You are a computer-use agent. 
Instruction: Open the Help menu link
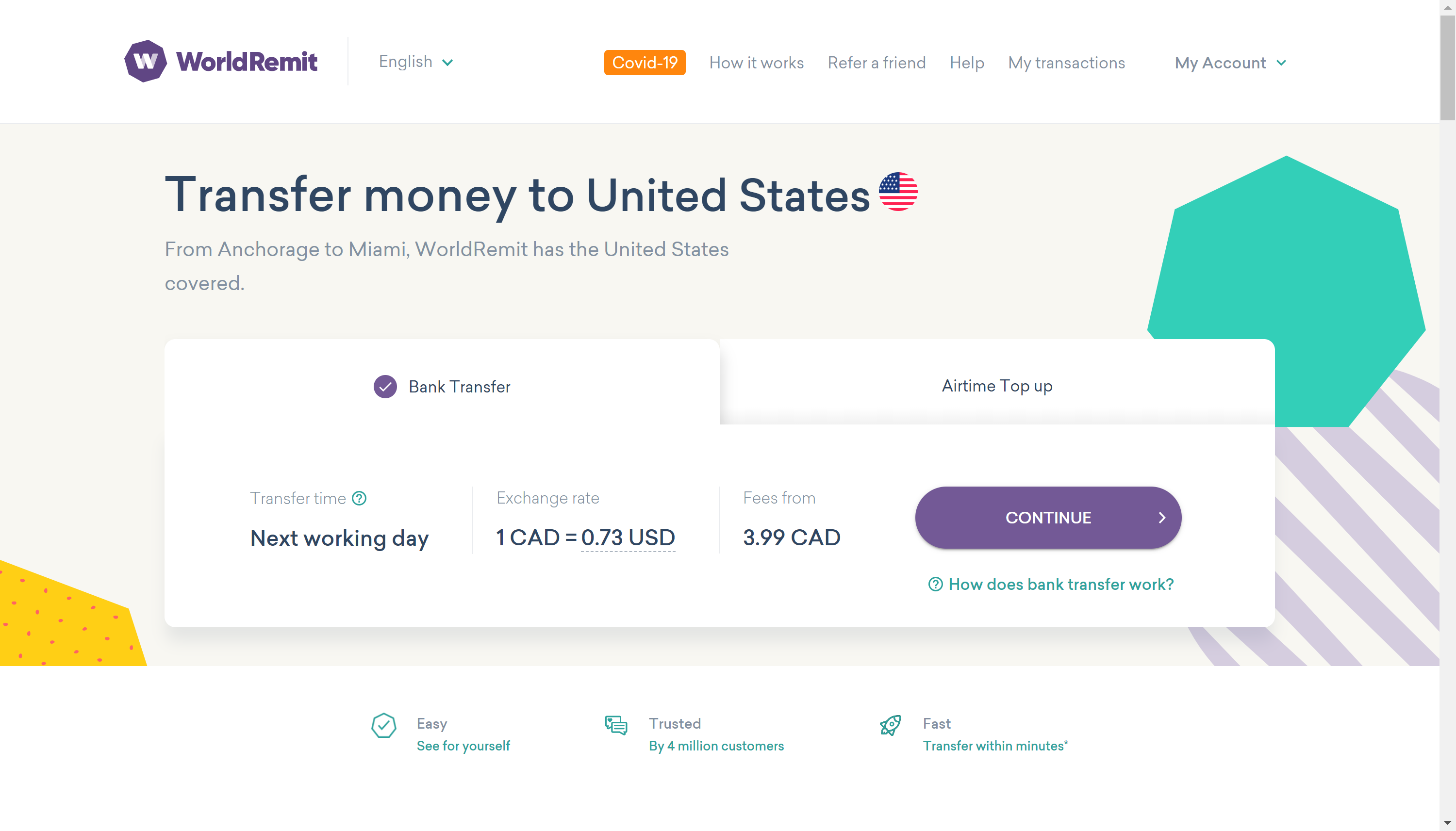[x=967, y=63]
